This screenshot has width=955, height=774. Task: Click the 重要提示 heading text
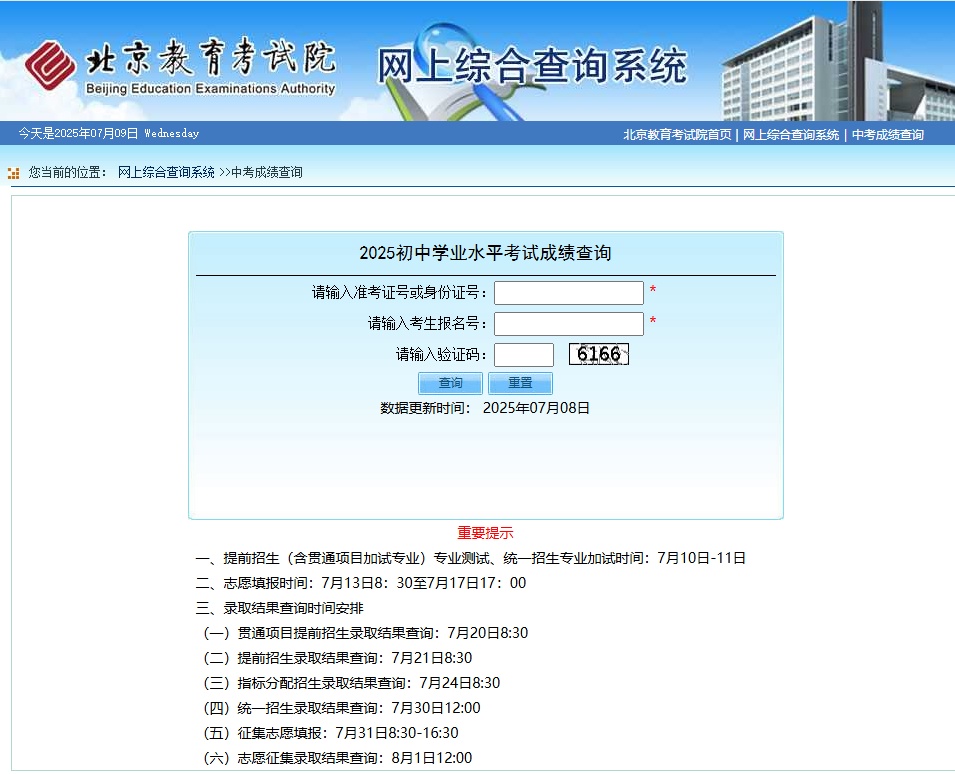(x=486, y=533)
